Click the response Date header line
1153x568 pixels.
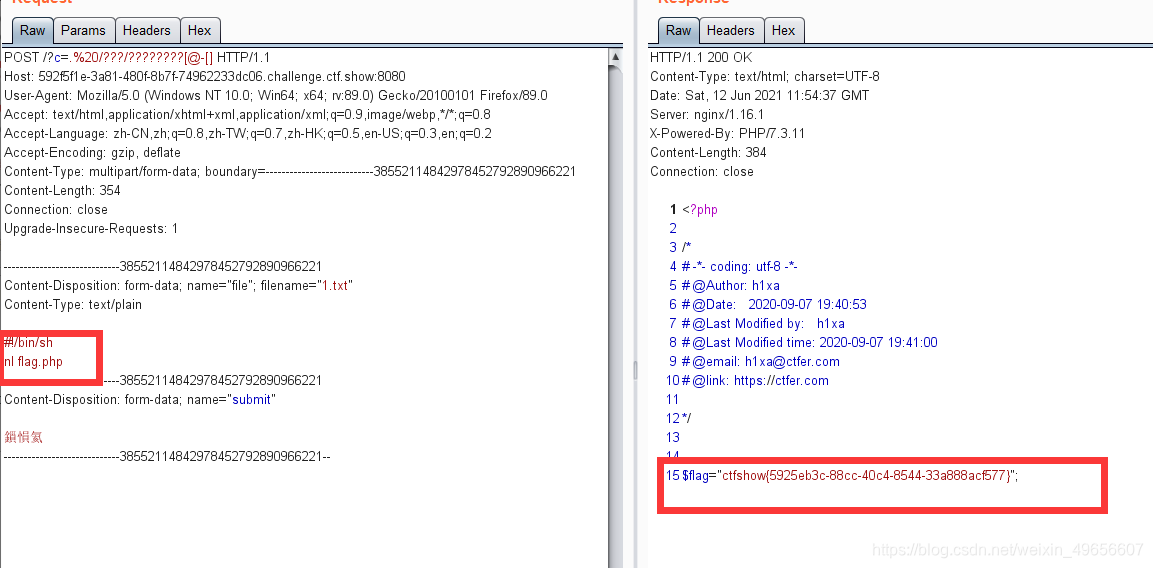[760, 96]
